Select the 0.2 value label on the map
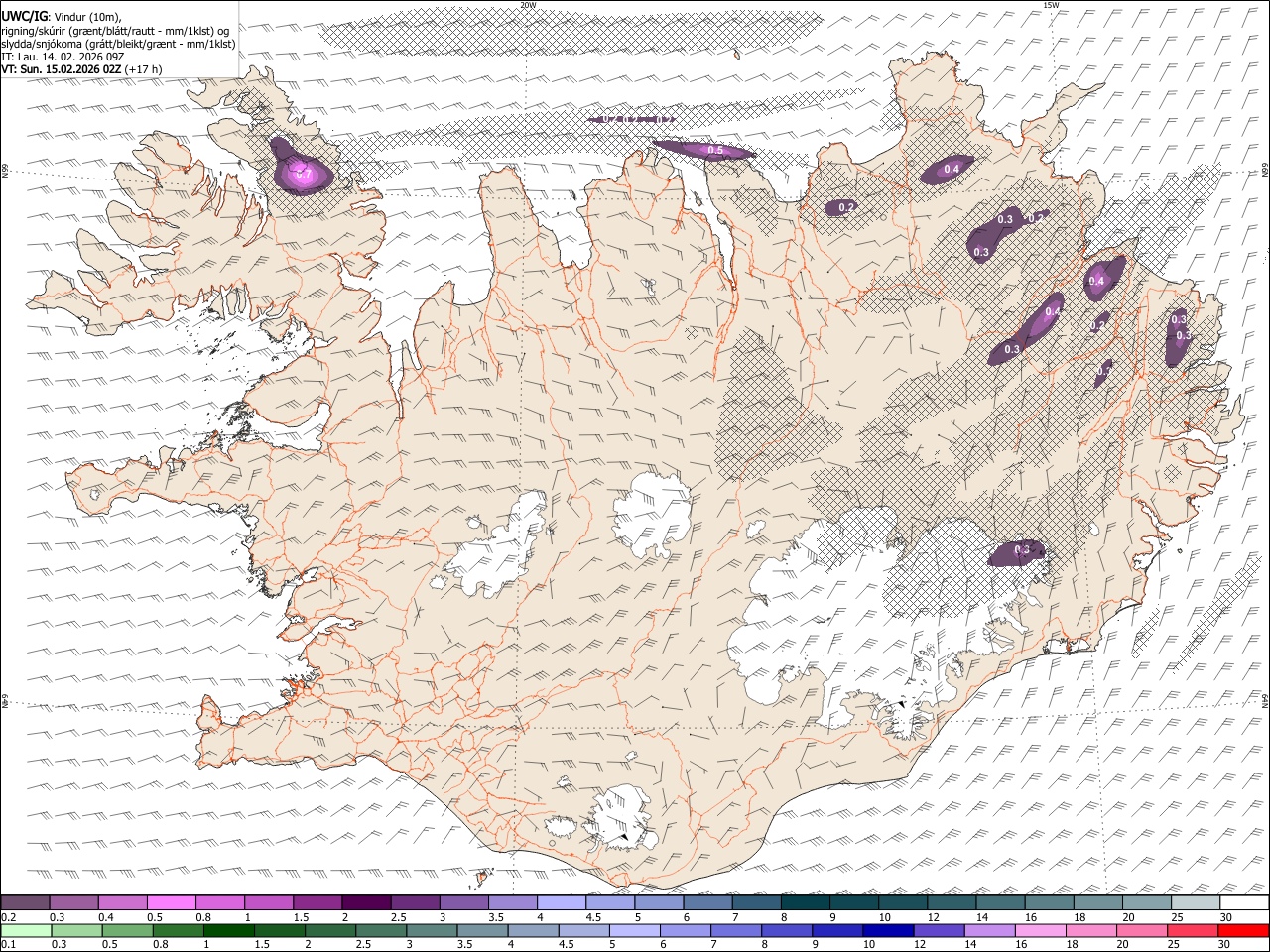Image resolution: width=1270 pixels, height=952 pixels. tap(847, 207)
